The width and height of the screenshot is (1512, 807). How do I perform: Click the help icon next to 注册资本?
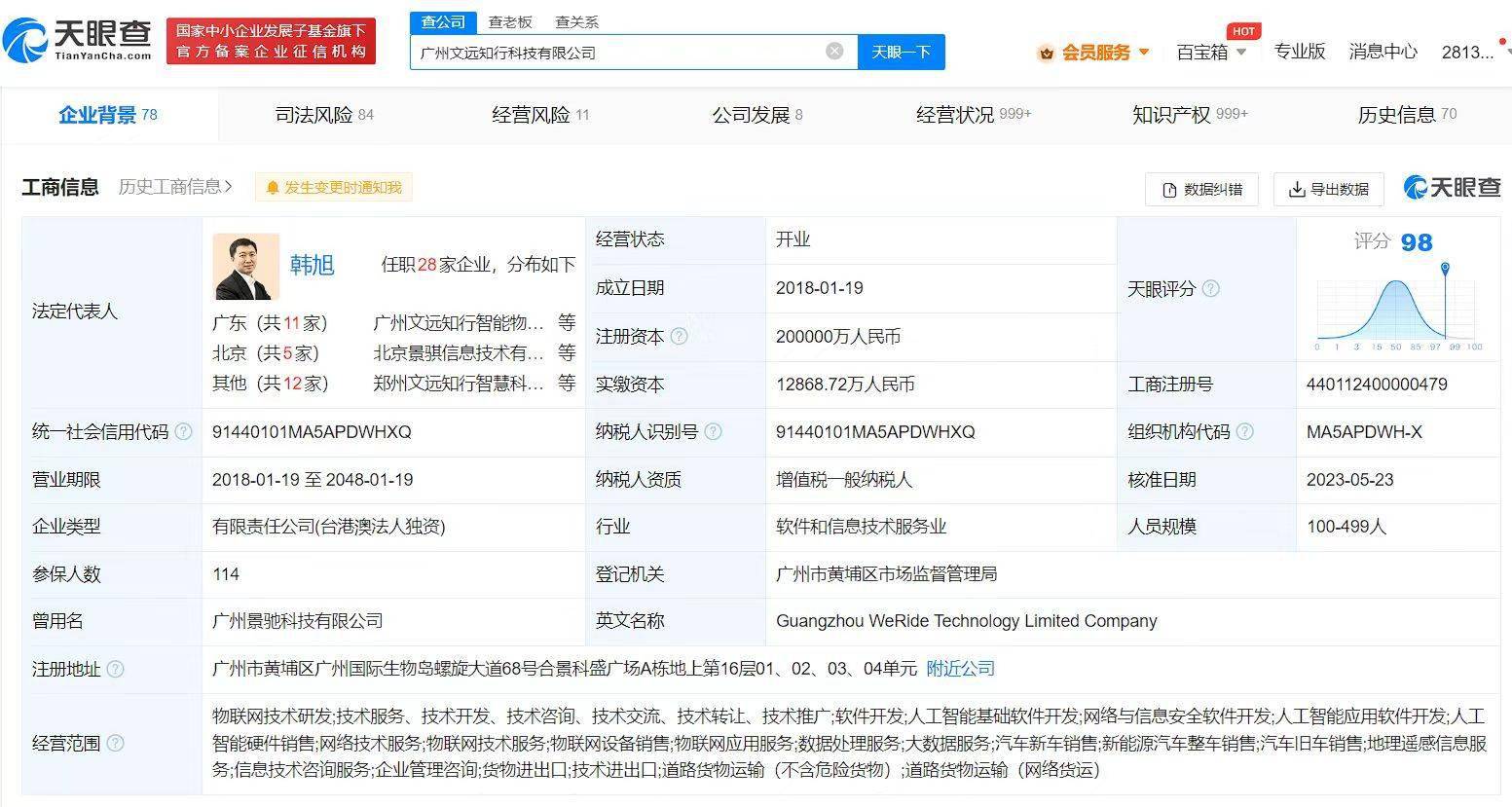pyautogui.click(x=680, y=337)
